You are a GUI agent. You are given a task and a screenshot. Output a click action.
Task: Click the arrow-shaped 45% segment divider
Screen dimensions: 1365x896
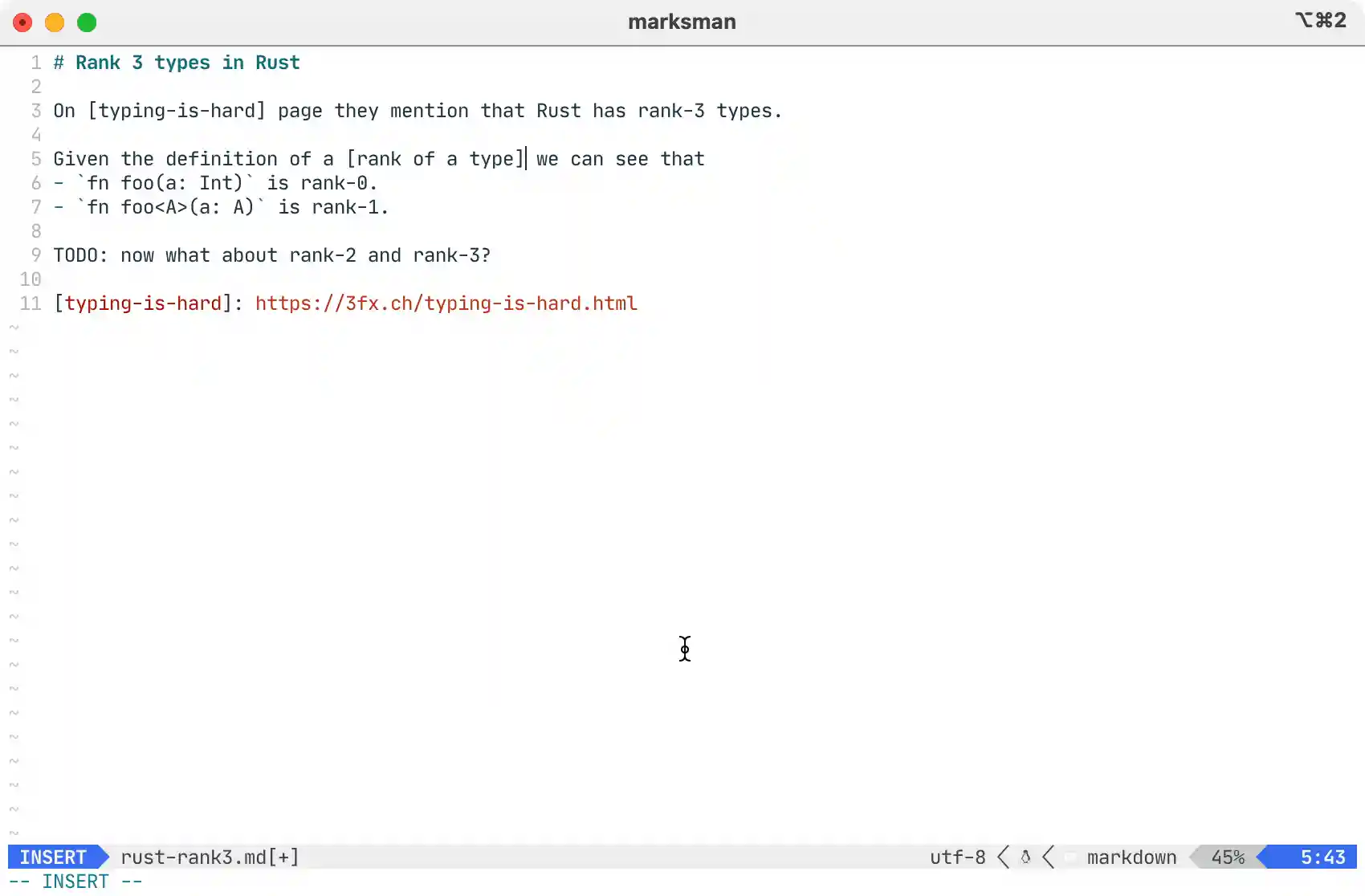coord(1193,857)
